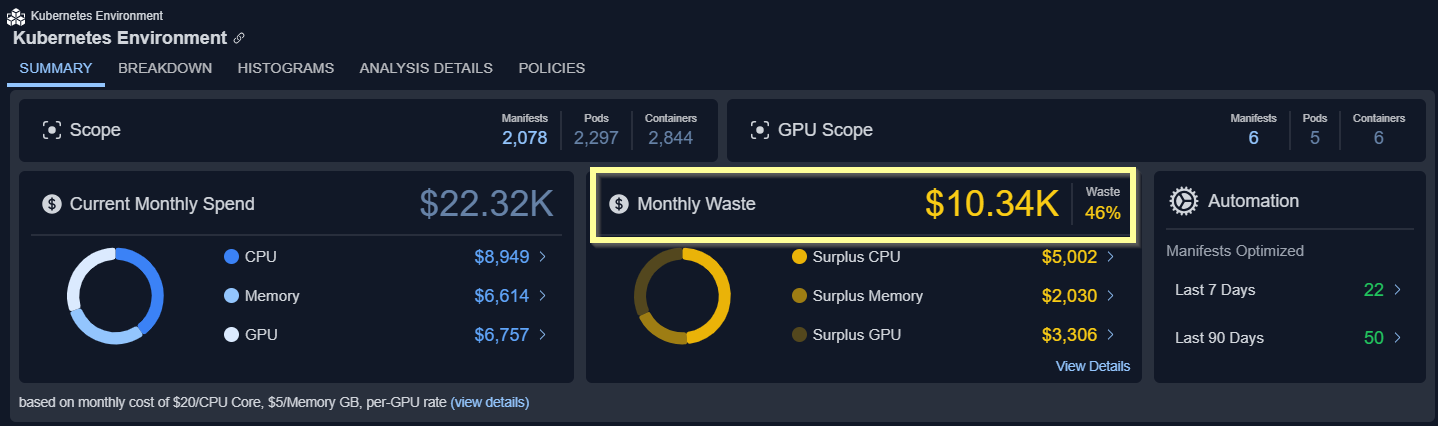Click the $3,306 Surplus GPU amount
The image size is (1438, 426).
pyautogui.click(x=1069, y=335)
